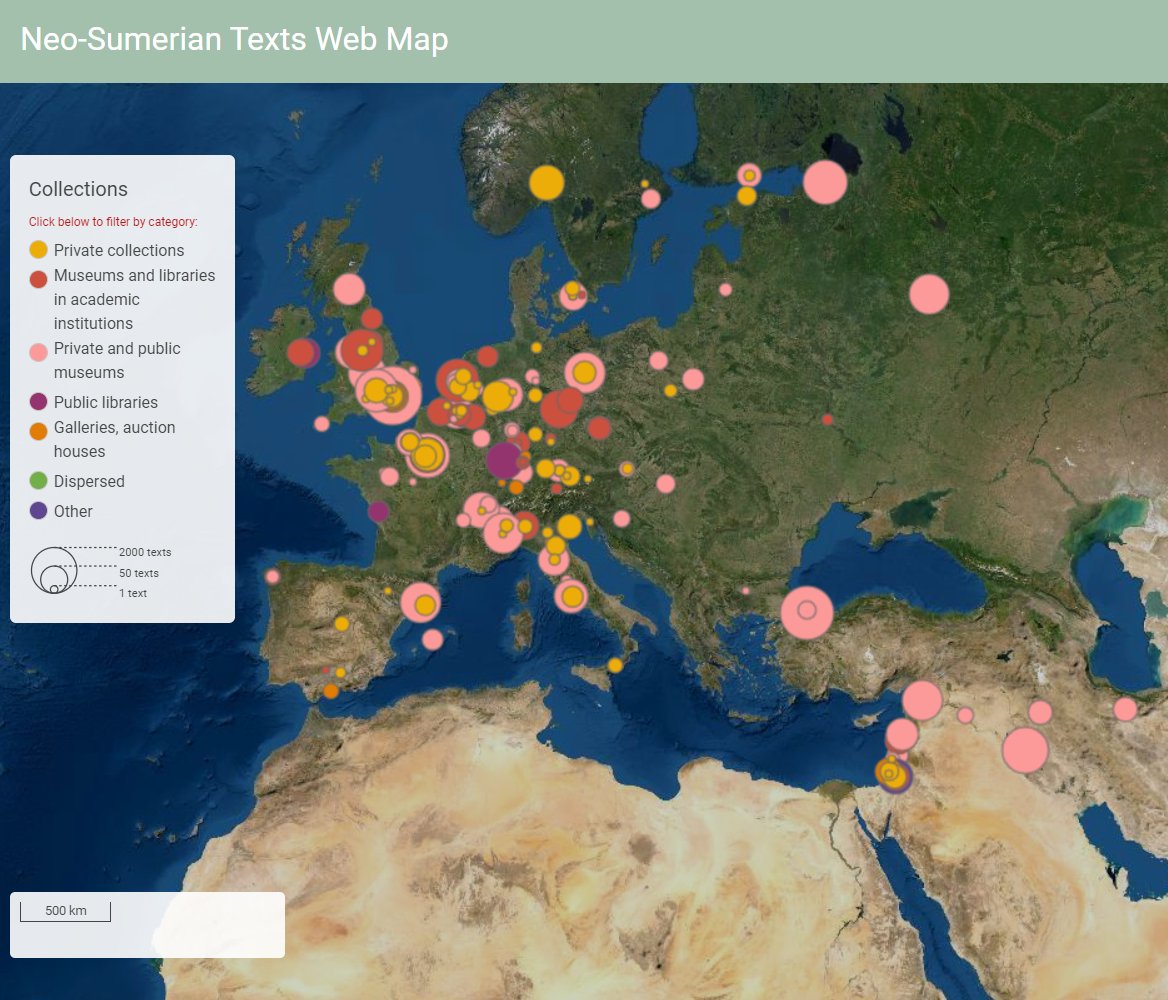This screenshot has width=1168, height=1000.
Task: Select the large pink marker in Iraq
Action: 1025,750
